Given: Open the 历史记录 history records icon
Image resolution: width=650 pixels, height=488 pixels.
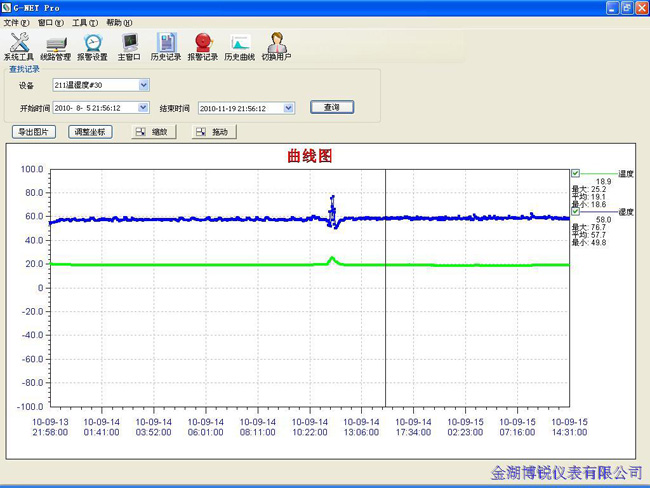Looking at the screenshot, I should pyautogui.click(x=166, y=45).
